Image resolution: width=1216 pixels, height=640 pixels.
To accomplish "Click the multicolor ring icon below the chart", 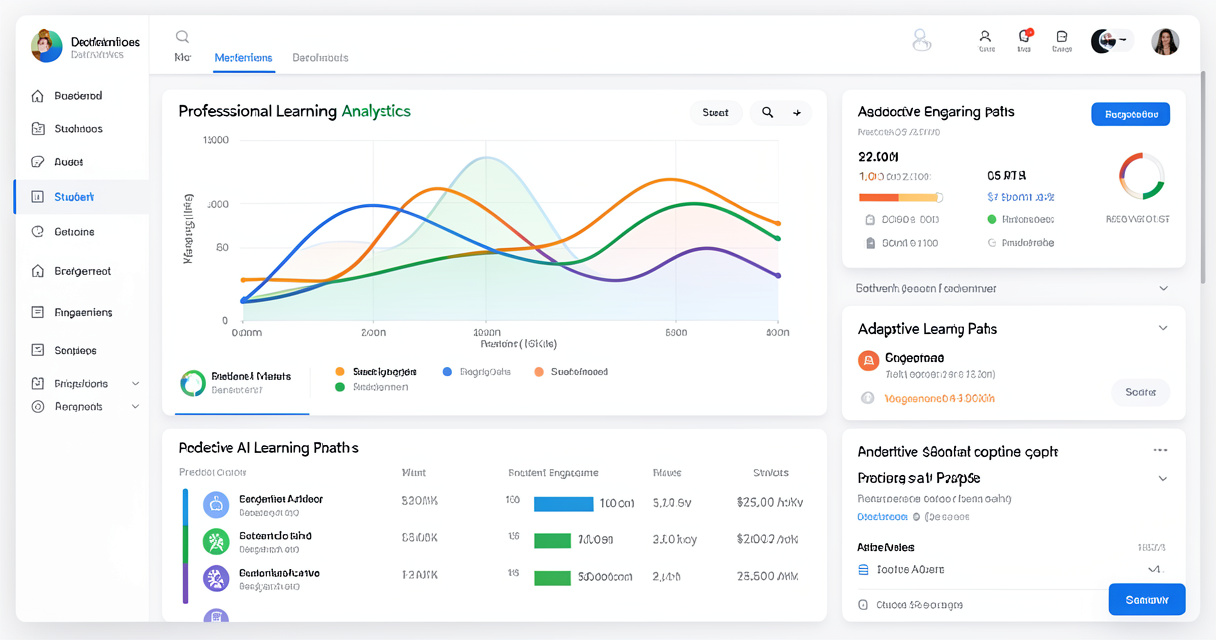I will pyautogui.click(x=192, y=383).
